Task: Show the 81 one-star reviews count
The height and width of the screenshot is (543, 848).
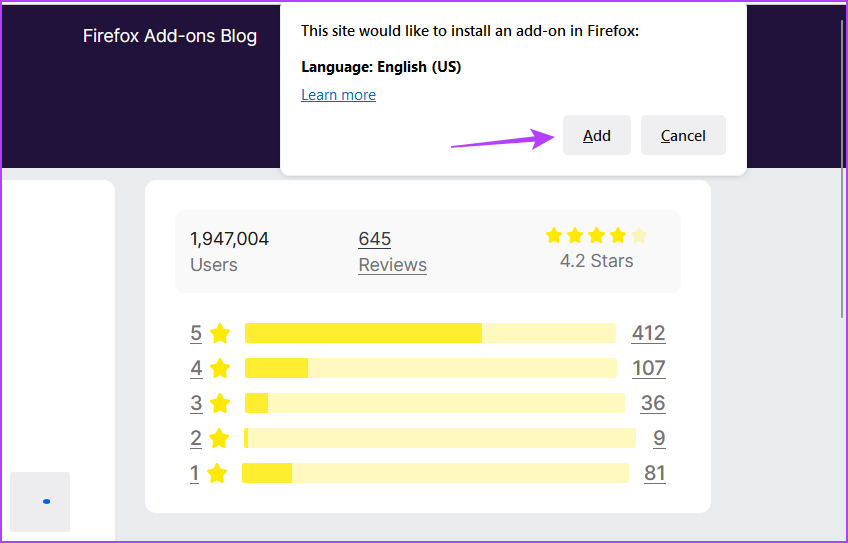Action: 654,473
